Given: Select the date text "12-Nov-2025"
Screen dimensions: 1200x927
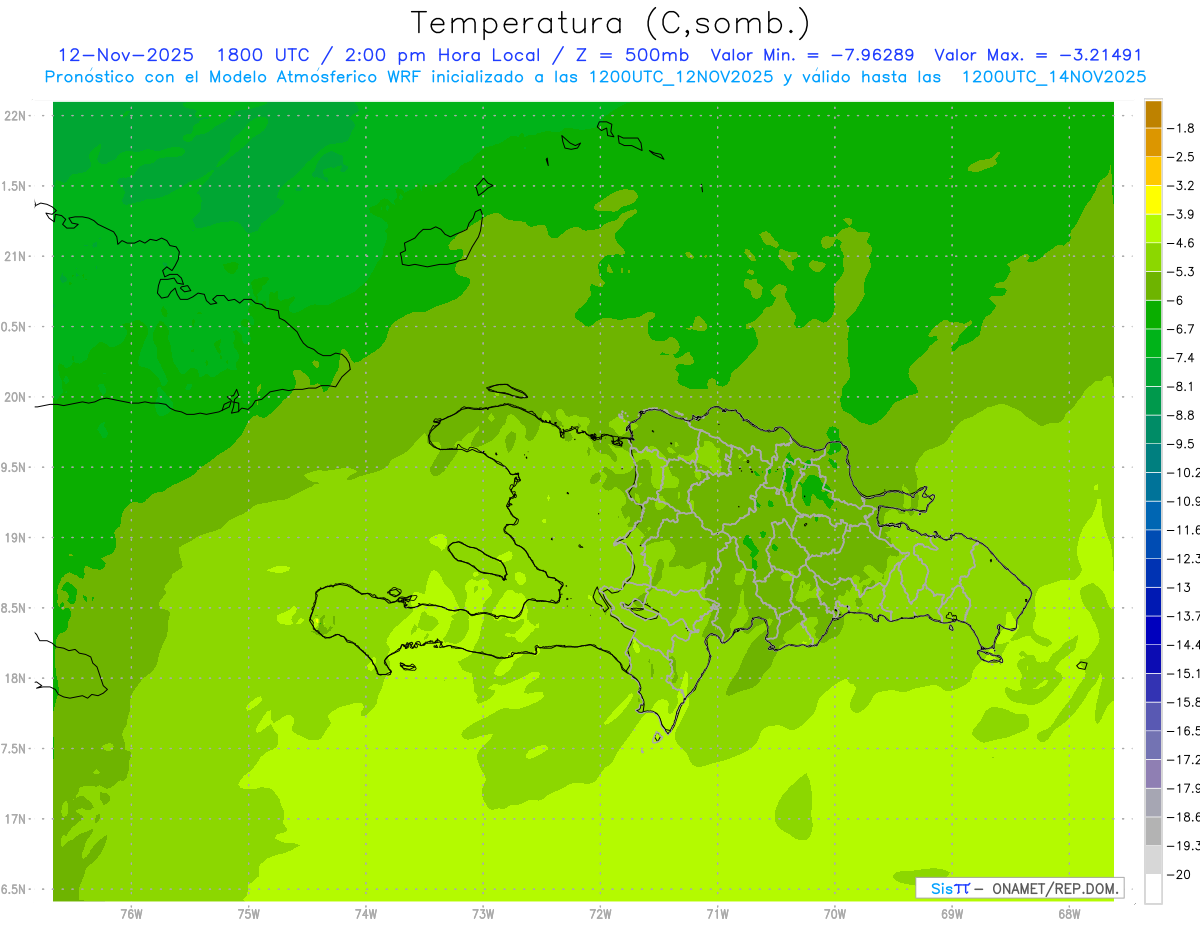Looking at the screenshot, I should (126, 55).
